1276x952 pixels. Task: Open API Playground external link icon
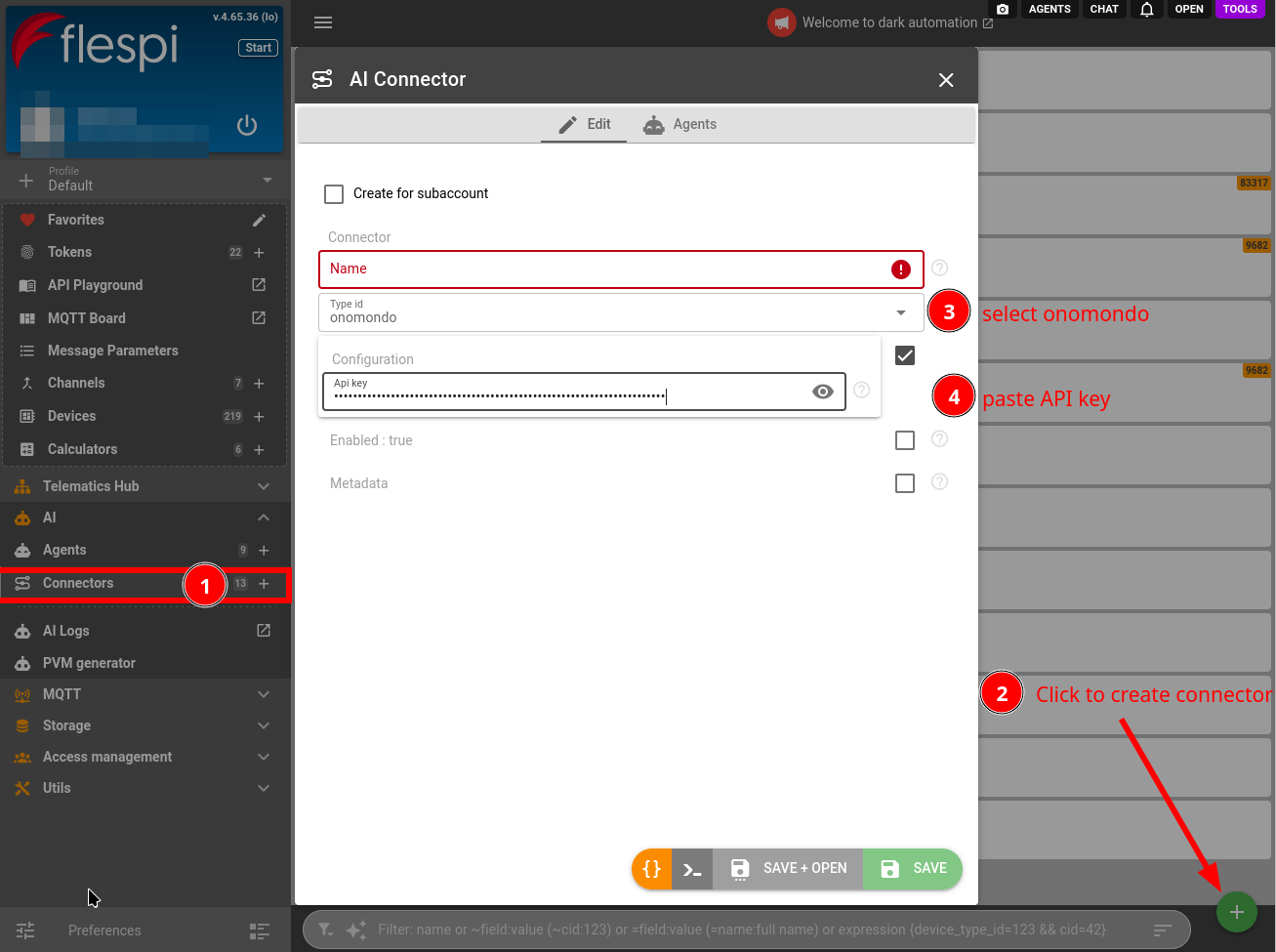coord(259,285)
